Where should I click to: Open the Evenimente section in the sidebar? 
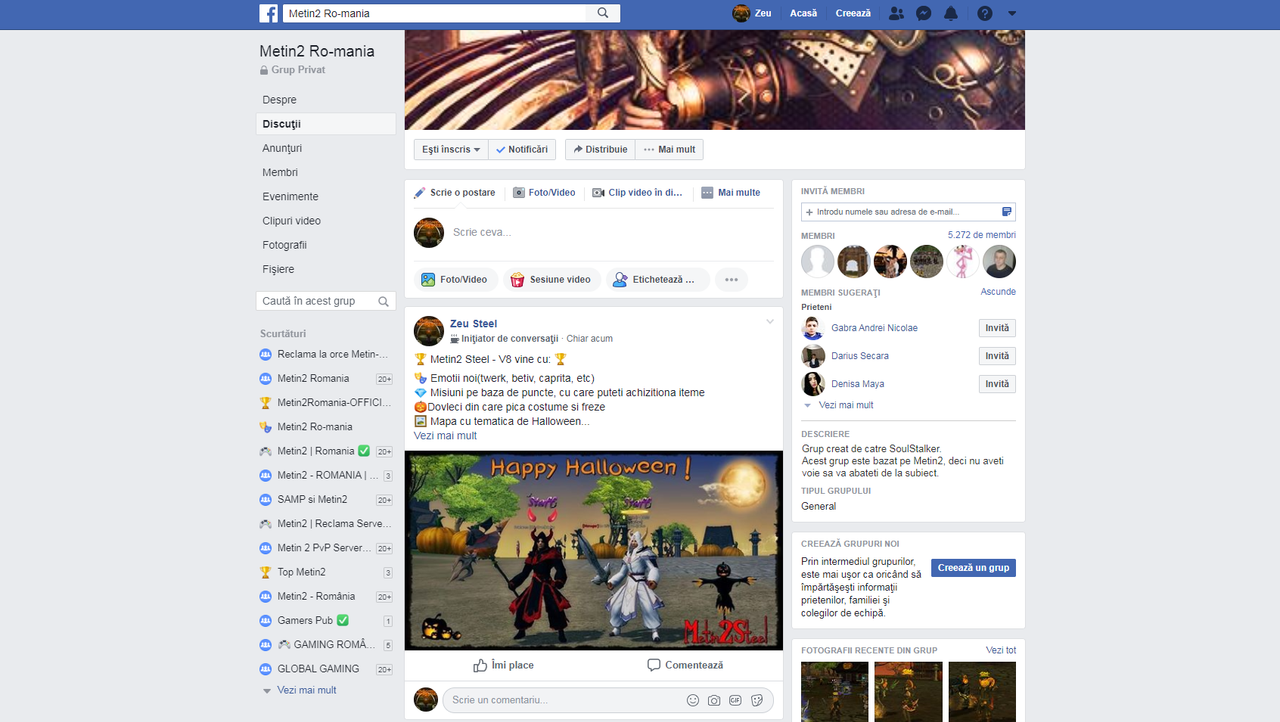[290, 196]
